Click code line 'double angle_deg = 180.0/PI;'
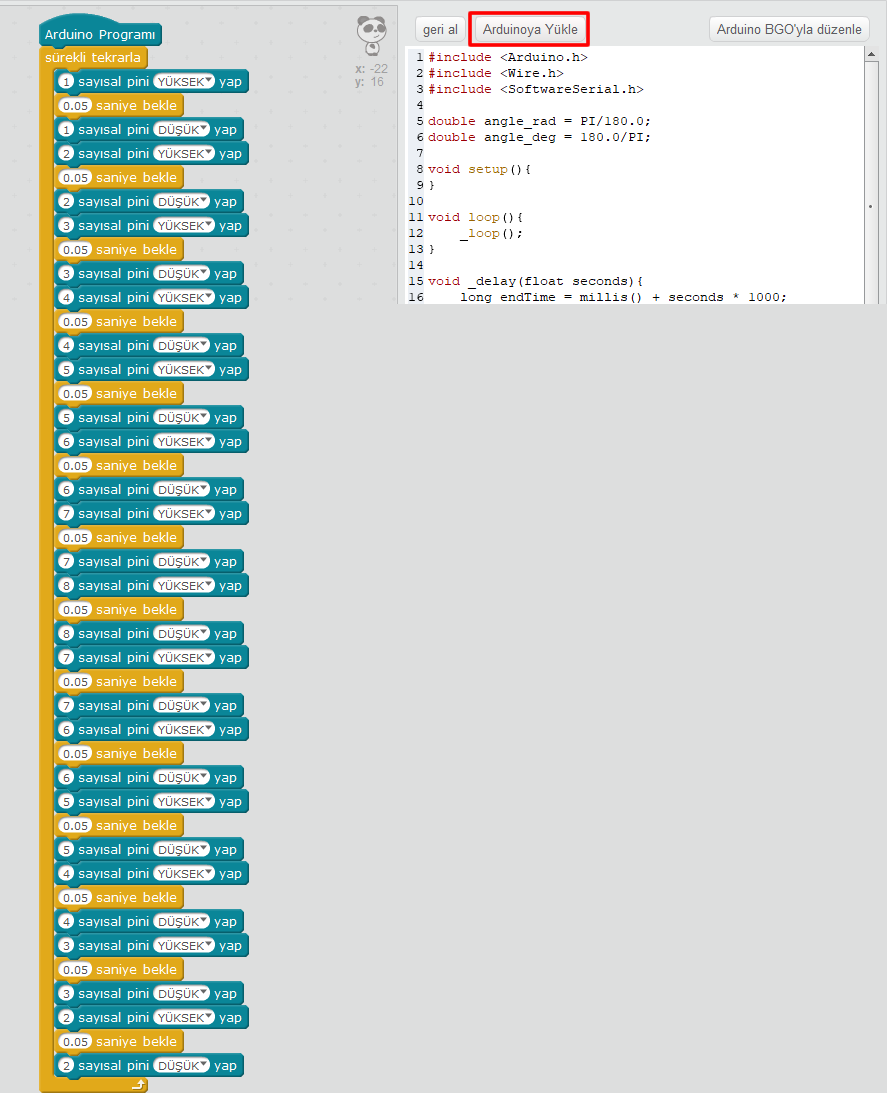Viewport: 887px width, 1093px height. [539, 137]
